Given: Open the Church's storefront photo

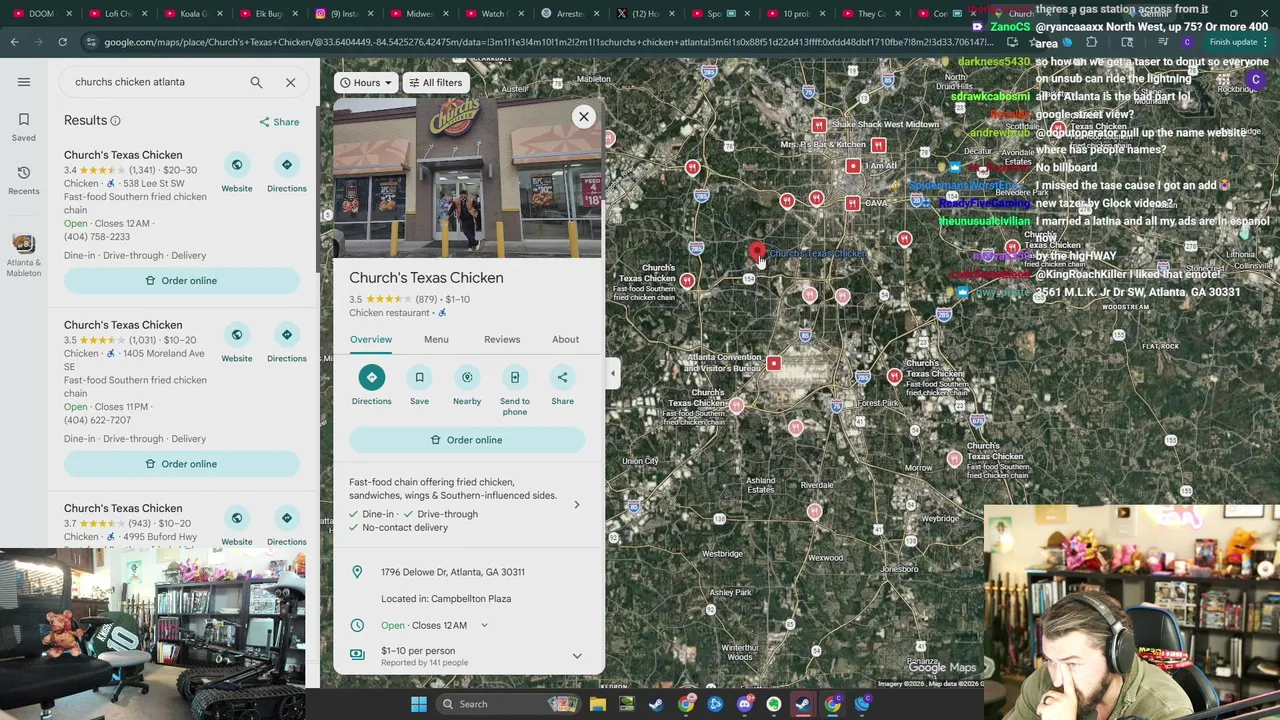Looking at the screenshot, I should [x=468, y=177].
